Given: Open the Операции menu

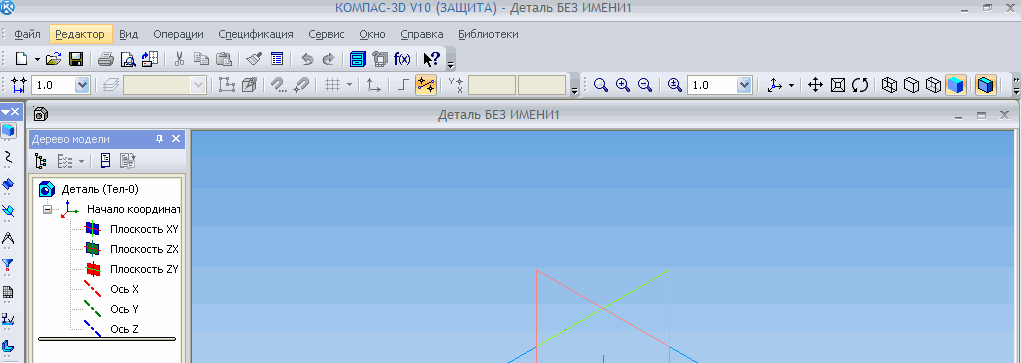Looking at the screenshot, I should point(178,34).
